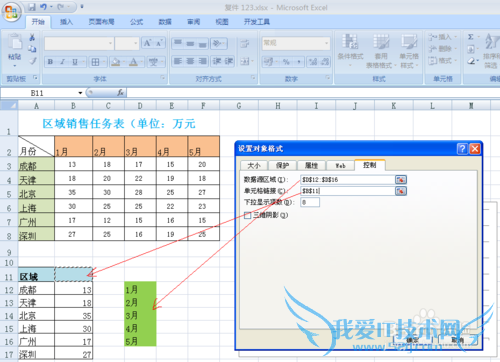Click the Save icon in quick access toolbar
500x362 pixels.
tap(32, 7)
